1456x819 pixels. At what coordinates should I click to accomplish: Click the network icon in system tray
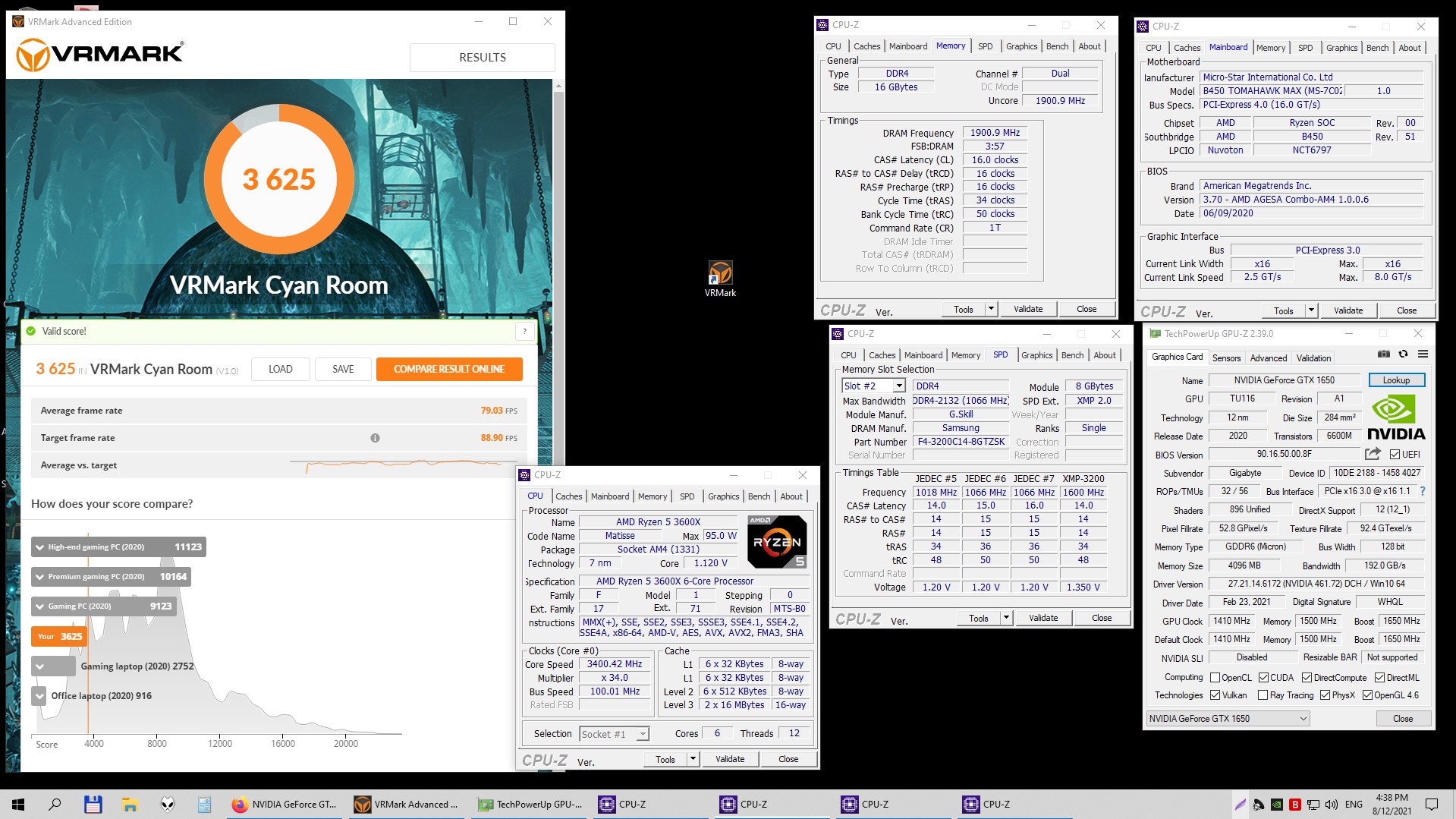(x=1313, y=805)
